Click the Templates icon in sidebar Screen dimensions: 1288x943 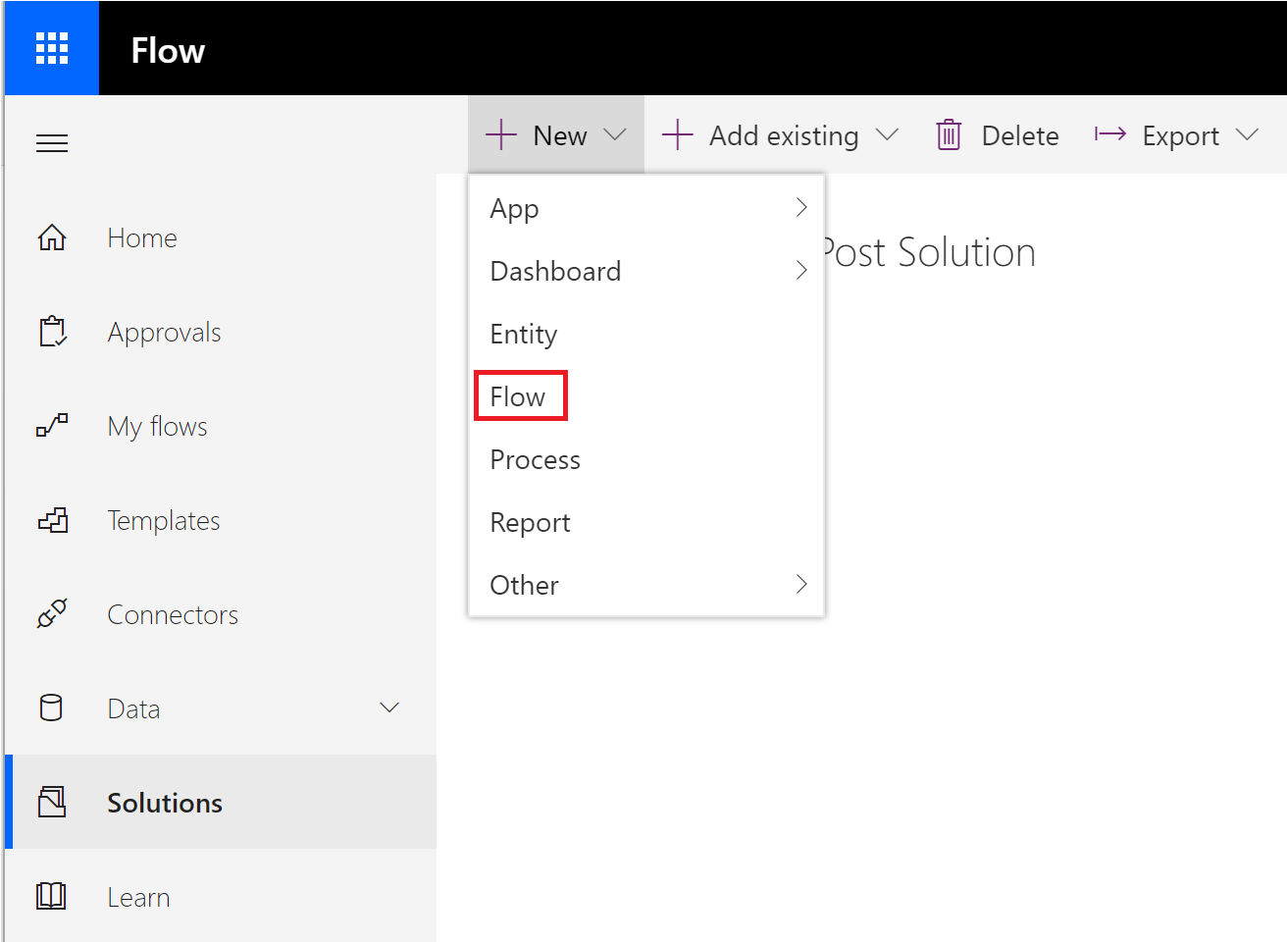(x=52, y=520)
